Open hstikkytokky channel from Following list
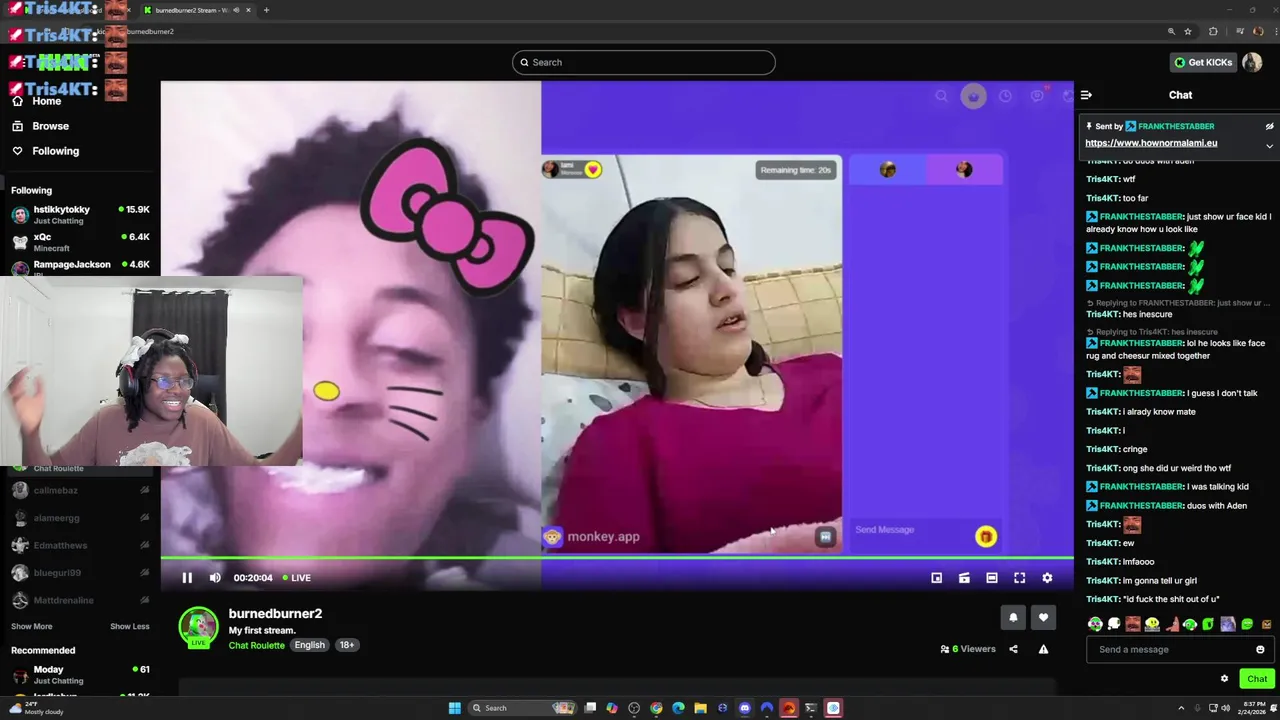Image resolution: width=1280 pixels, height=720 pixels. click(x=80, y=215)
